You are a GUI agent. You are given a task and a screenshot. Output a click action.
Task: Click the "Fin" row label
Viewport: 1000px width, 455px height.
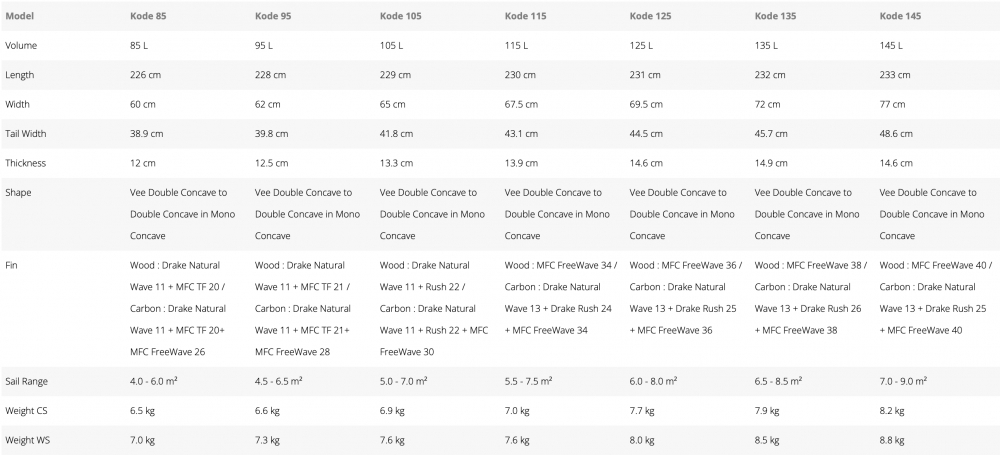pos(11,265)
